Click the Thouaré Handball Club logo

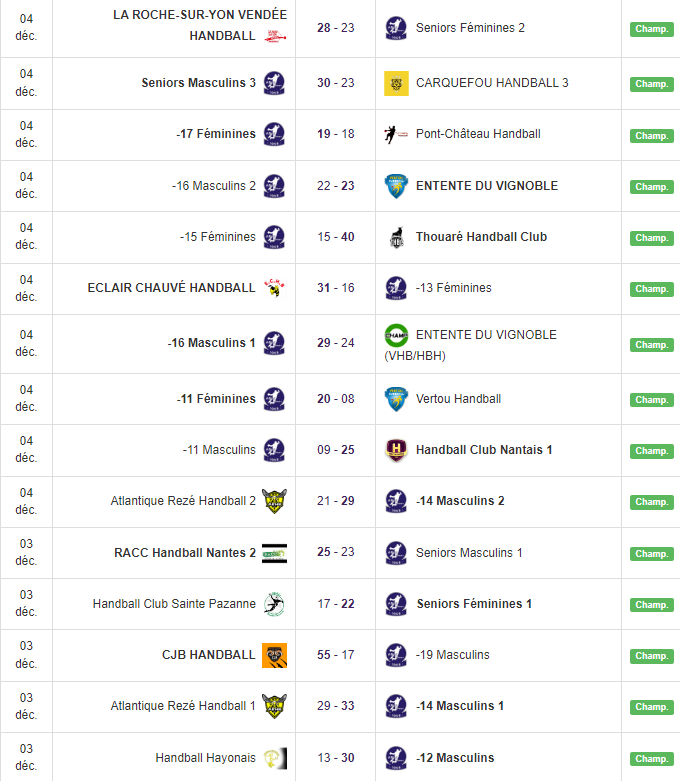[396, 237]
